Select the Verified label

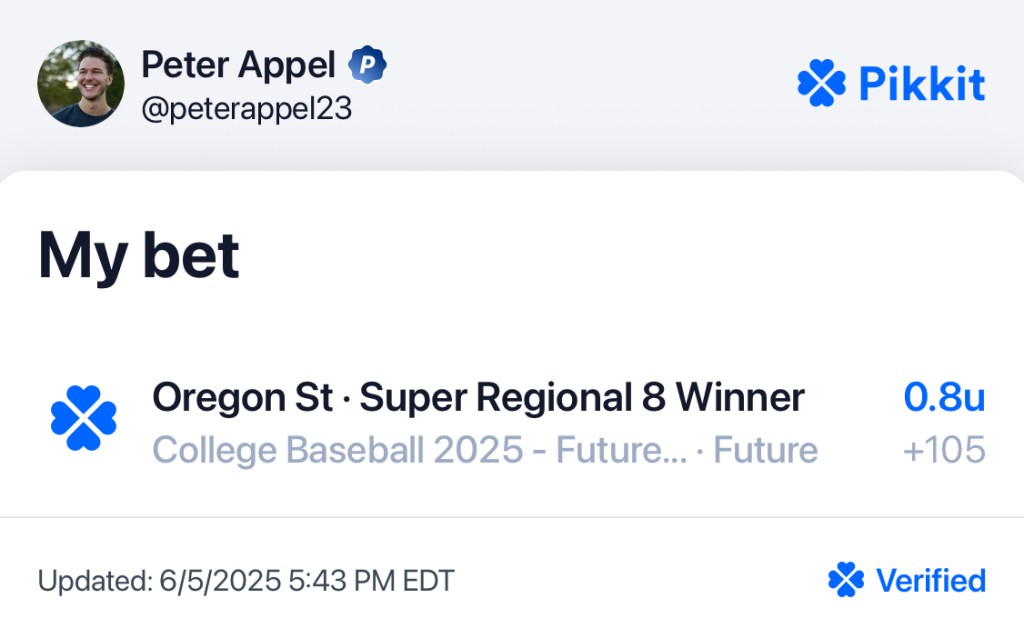pyautogui.click(x=931, y=580)
